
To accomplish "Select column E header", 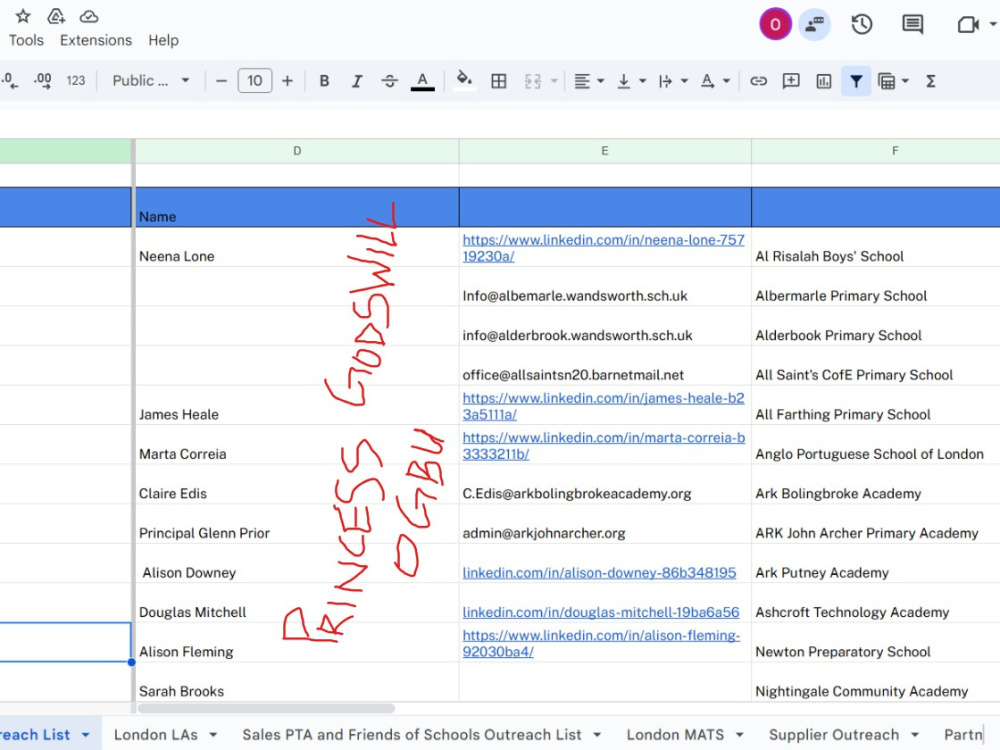I will 605,151.
